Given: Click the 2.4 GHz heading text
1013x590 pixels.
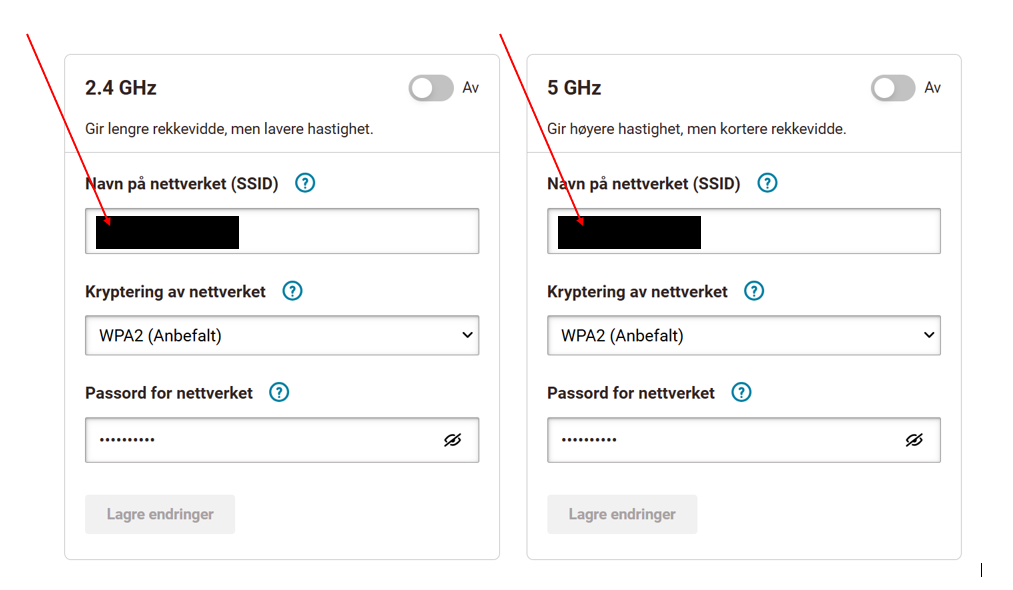Looking at the screenshot, I should point(121,88).
